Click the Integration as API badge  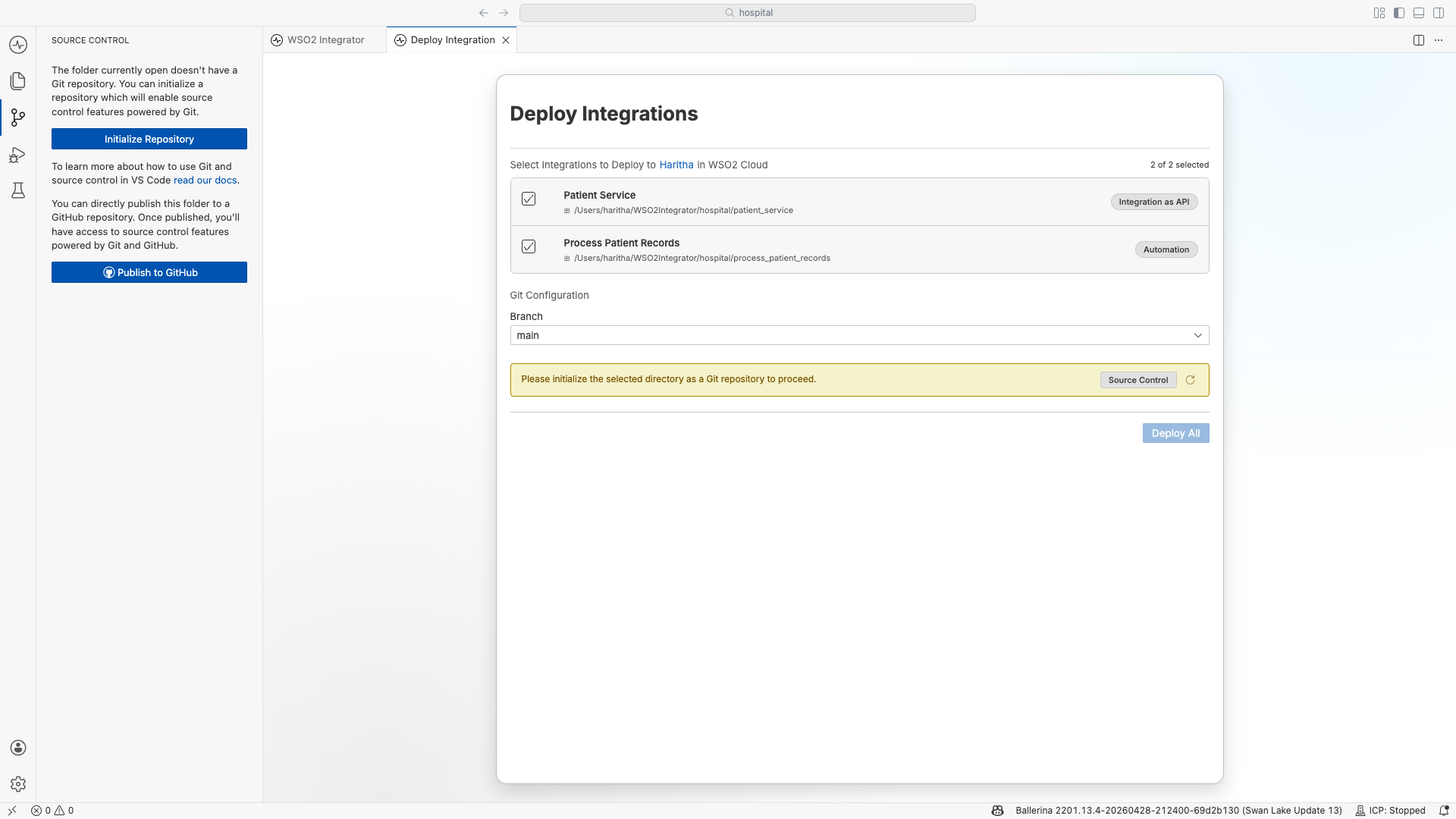(1154, 202)
